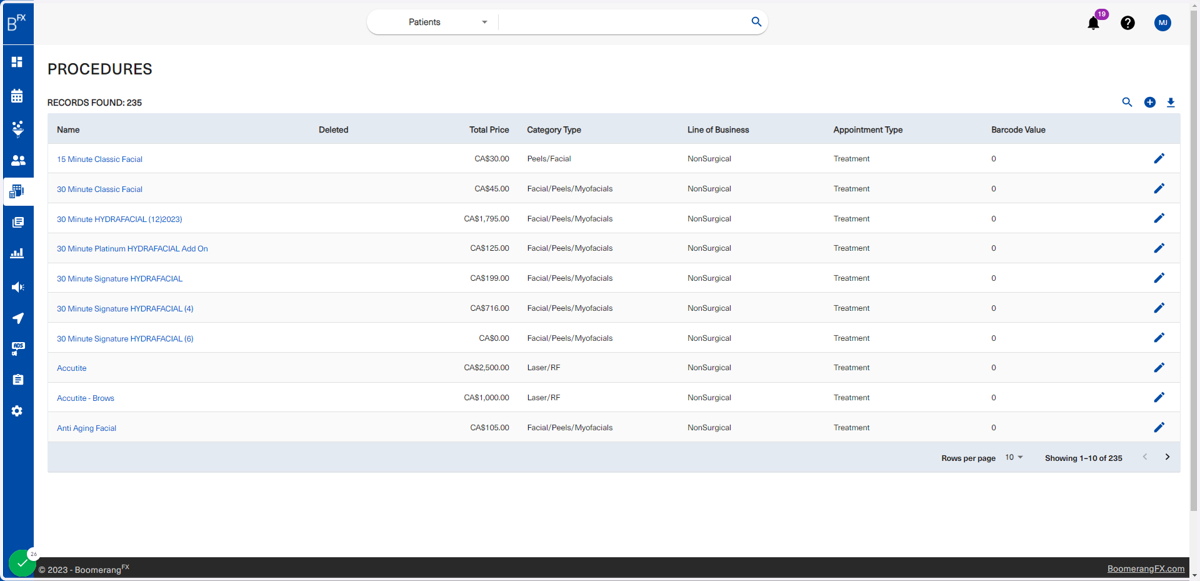
Task: Open 30 Minute HYDRAFACIAL (12)2023) link
Action: [119, 219]
